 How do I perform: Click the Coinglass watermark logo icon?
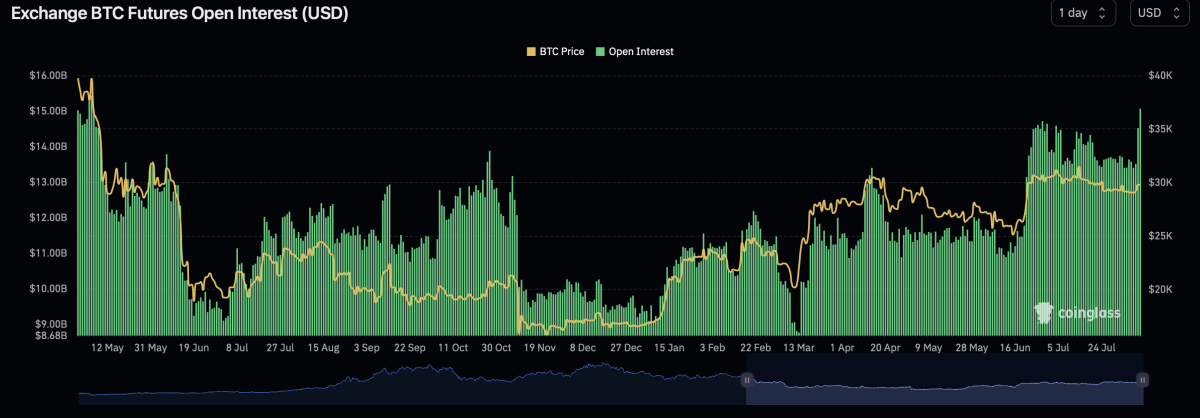coord(1043,314)
